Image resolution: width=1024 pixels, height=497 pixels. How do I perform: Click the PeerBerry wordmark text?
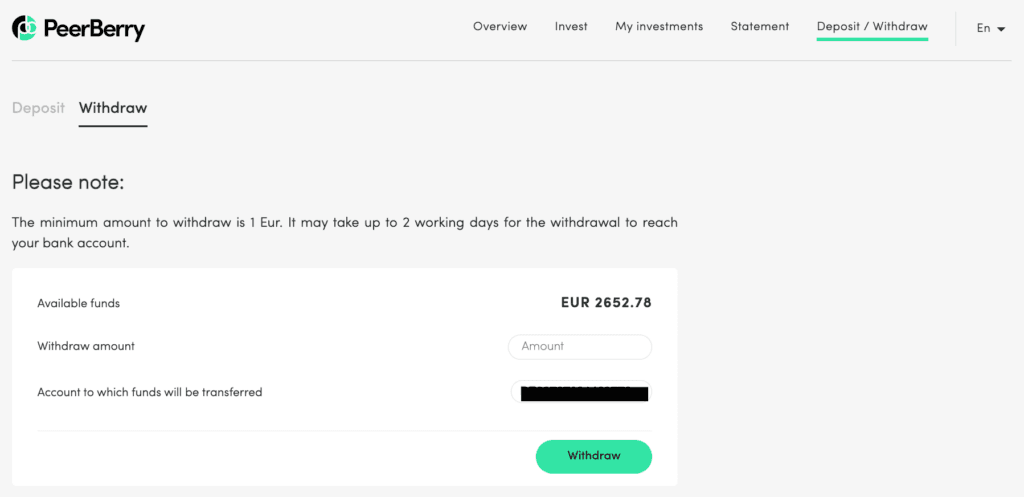coord(95,29)
